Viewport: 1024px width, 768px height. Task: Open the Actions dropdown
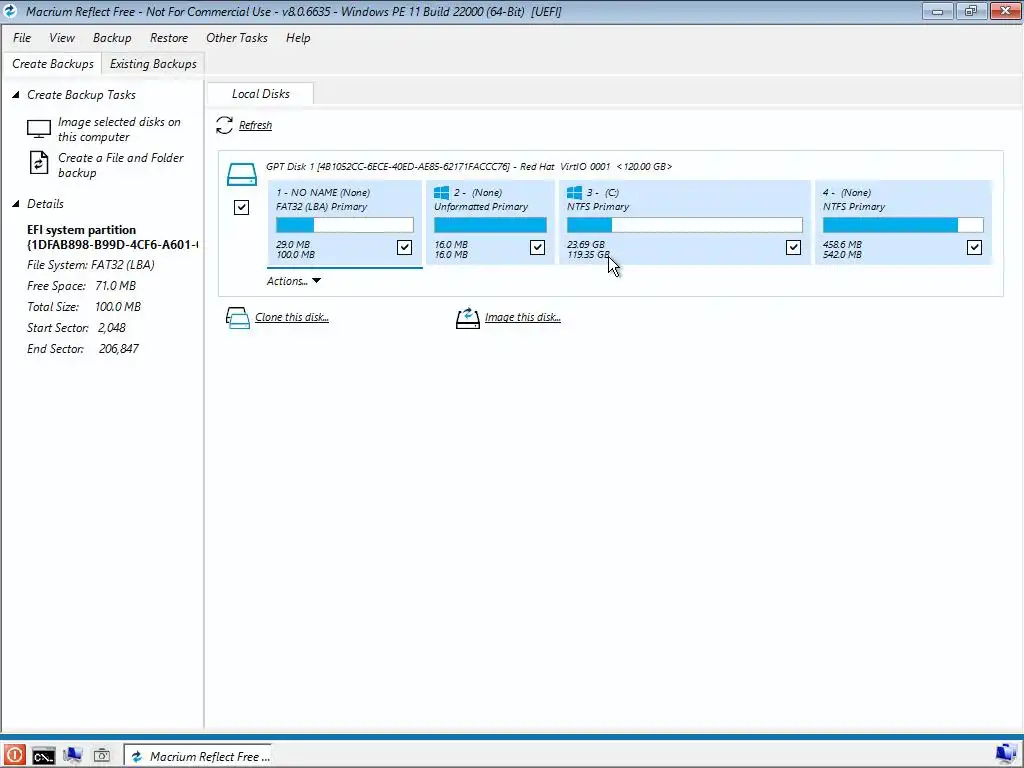[293, 281]
